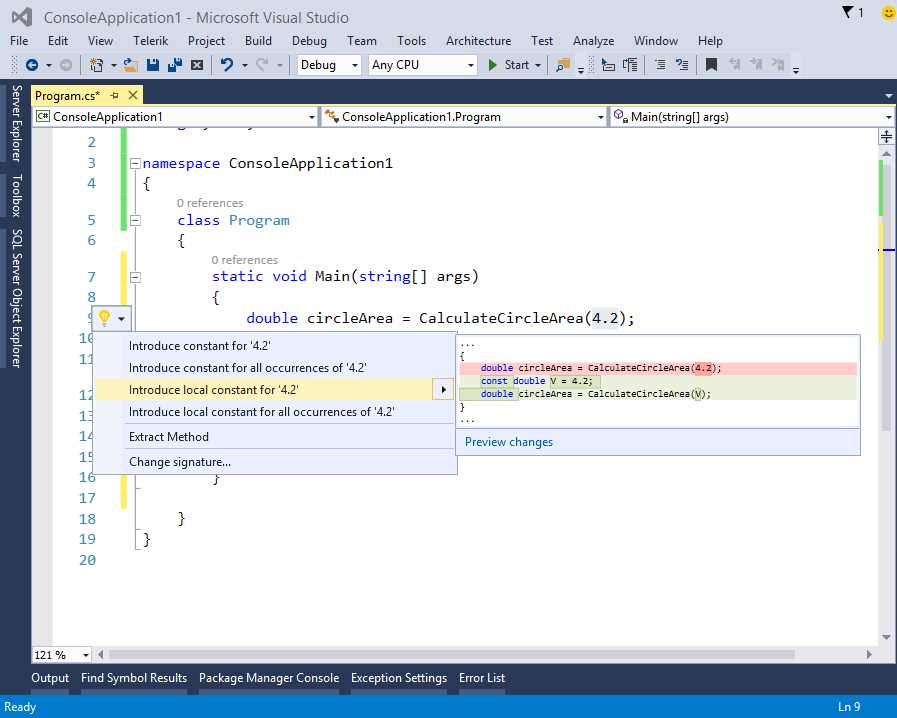Image resolution: width=897 pixels, height=718 pixels.
Task: Open the Telerik menu
Action: point(150,41)
